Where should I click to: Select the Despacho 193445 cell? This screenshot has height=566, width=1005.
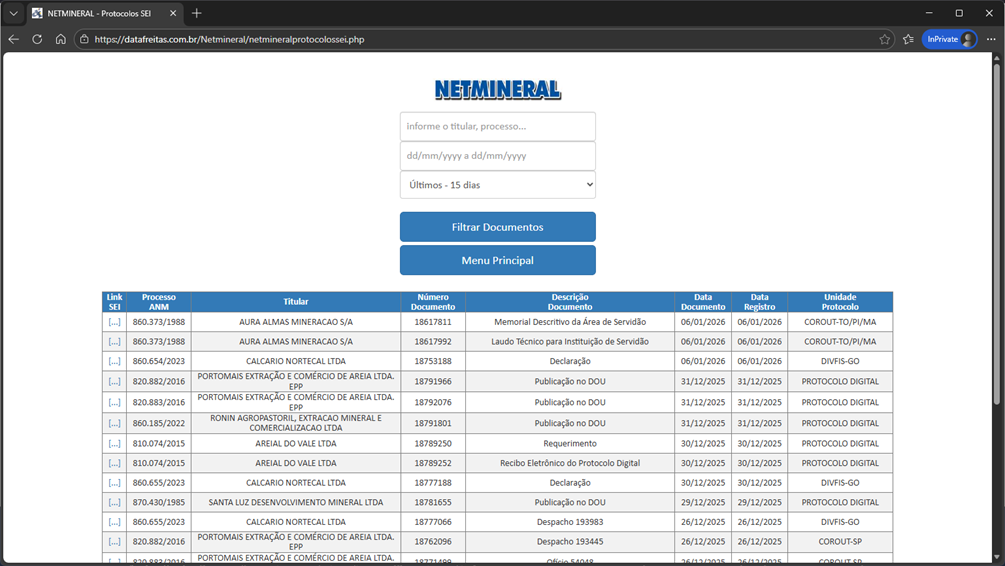[x=570, y=542]
